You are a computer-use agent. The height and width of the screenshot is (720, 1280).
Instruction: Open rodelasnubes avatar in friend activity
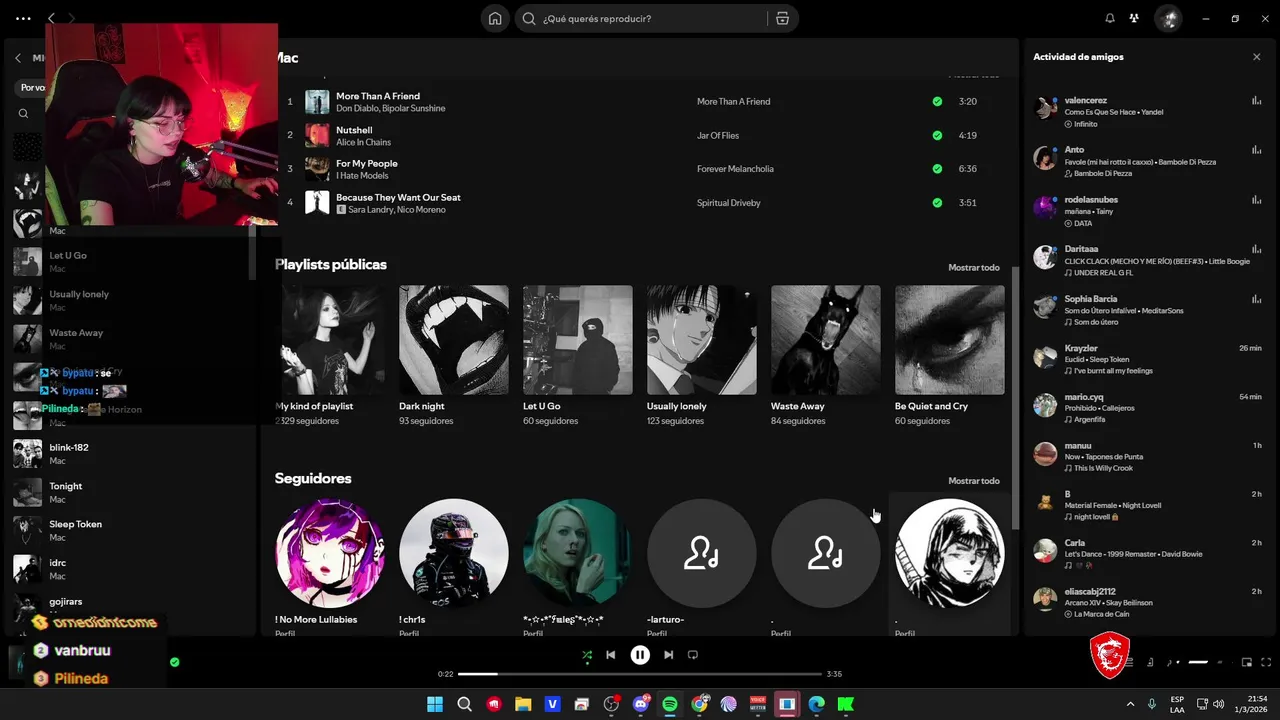[1045, 208]
